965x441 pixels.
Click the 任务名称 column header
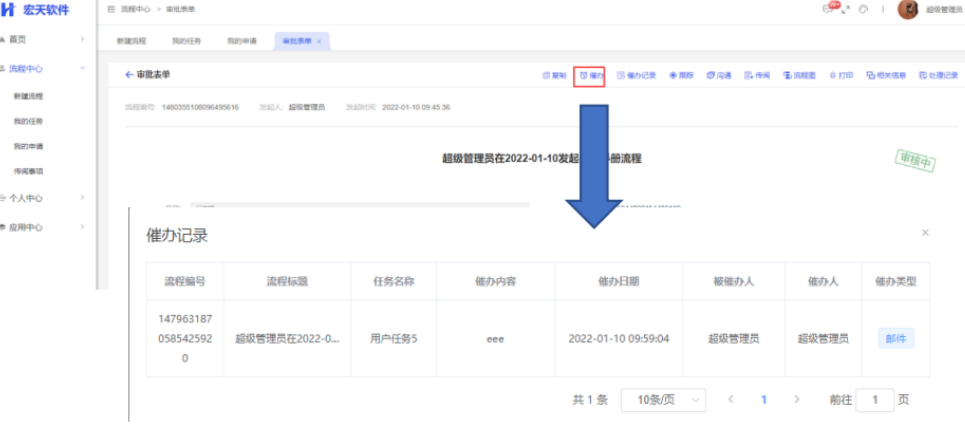tap(394, 281)
